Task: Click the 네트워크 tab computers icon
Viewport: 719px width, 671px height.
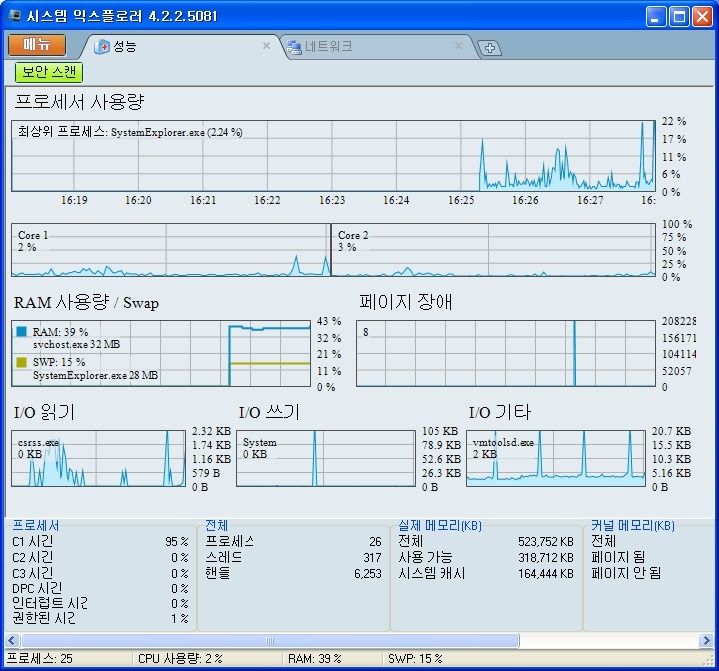Action: click(x=294, y=47)
